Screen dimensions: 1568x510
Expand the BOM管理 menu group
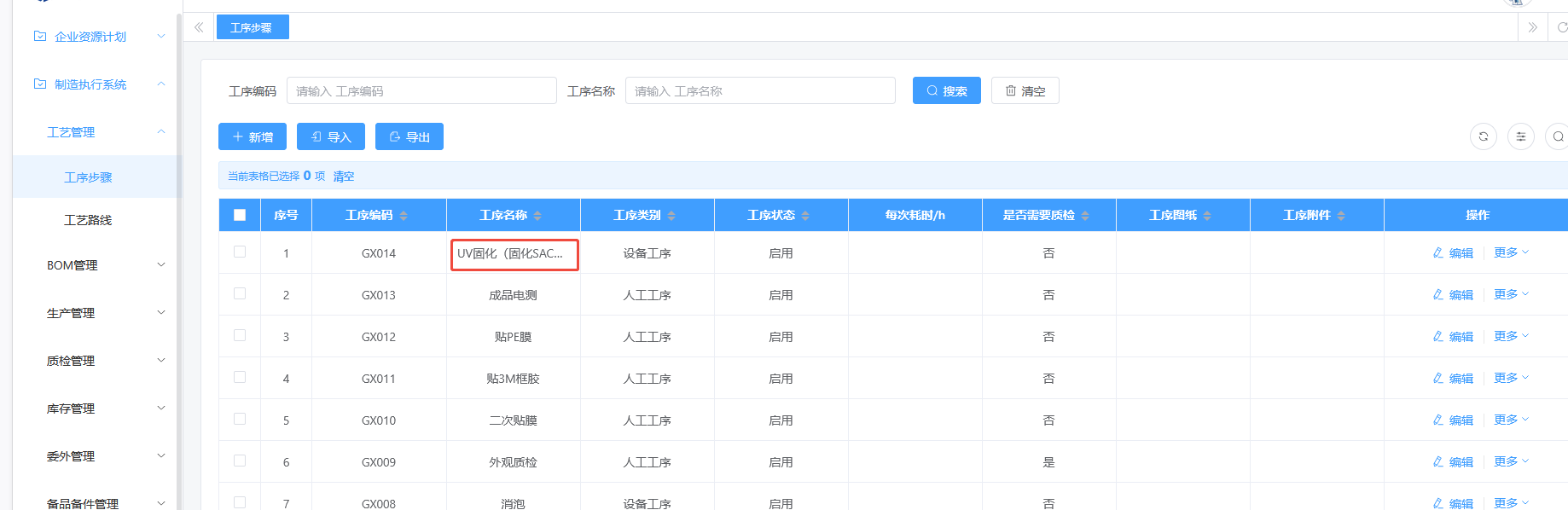102,265
